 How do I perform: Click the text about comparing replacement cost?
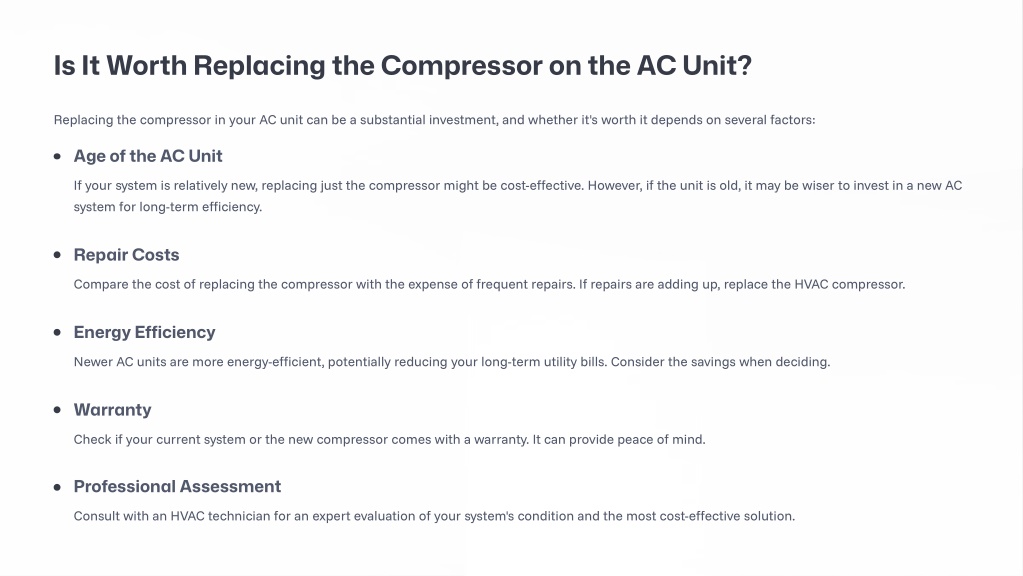[489, 284]
